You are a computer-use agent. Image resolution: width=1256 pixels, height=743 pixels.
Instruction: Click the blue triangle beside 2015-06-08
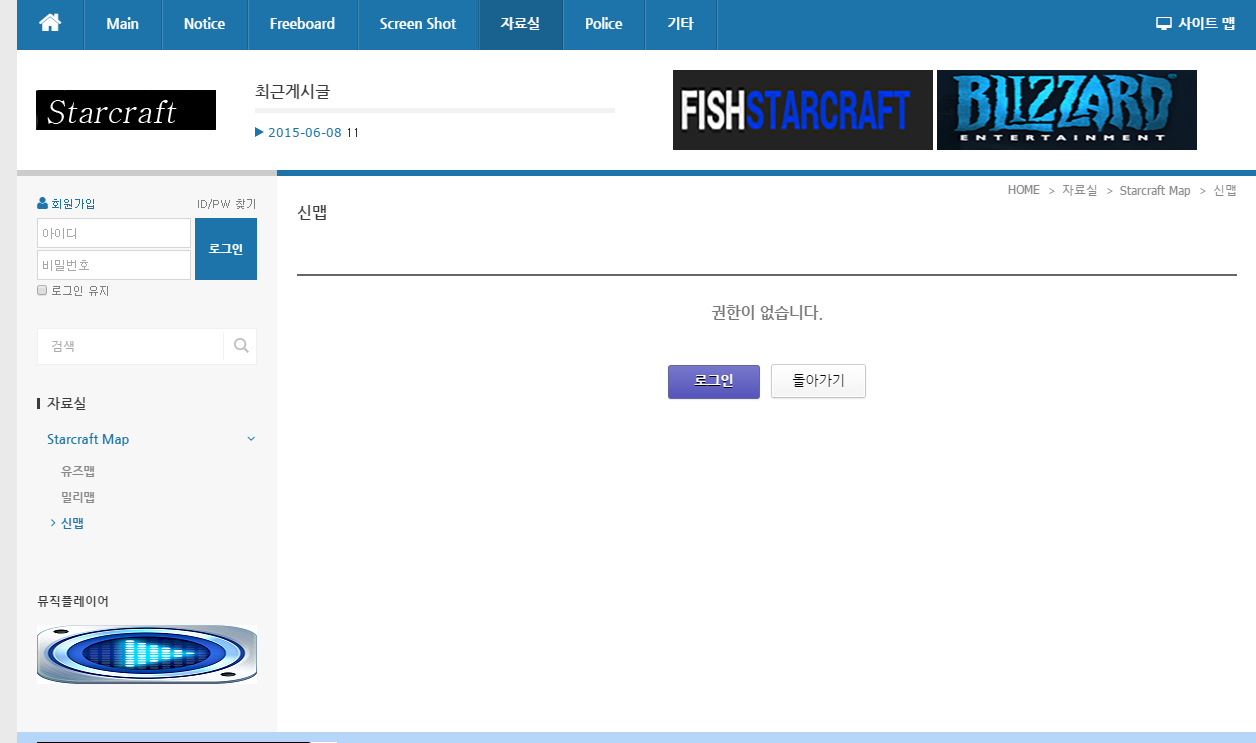tap(260, 132)
